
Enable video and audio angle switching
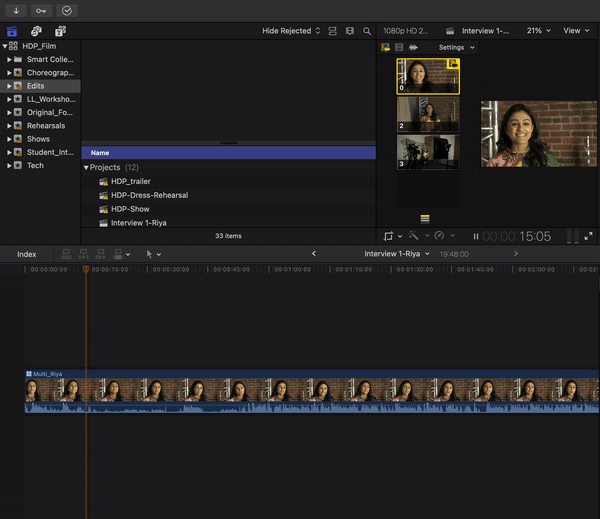tap(386, 47)
